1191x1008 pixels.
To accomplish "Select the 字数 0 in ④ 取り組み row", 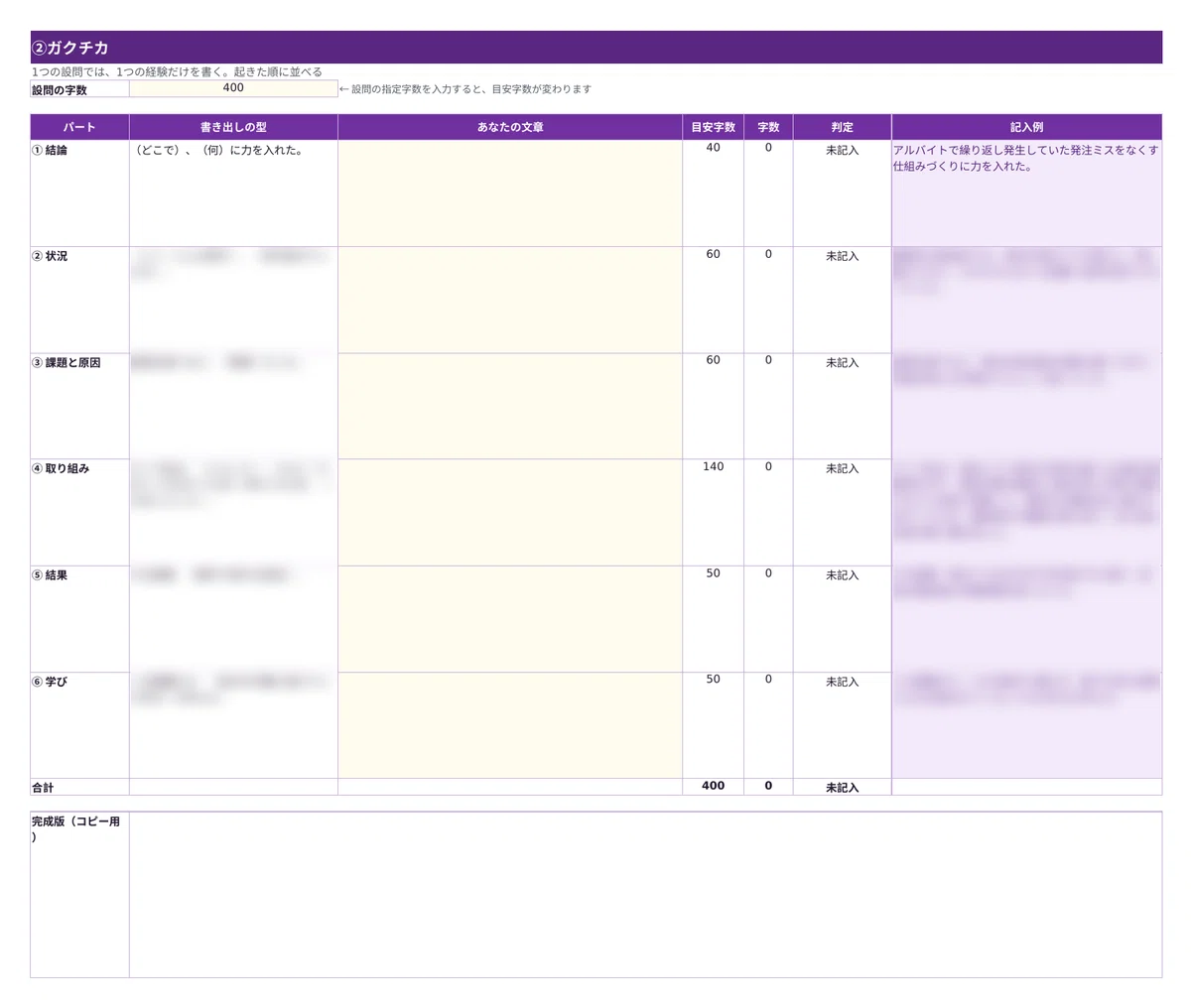I will pos(768,466).
